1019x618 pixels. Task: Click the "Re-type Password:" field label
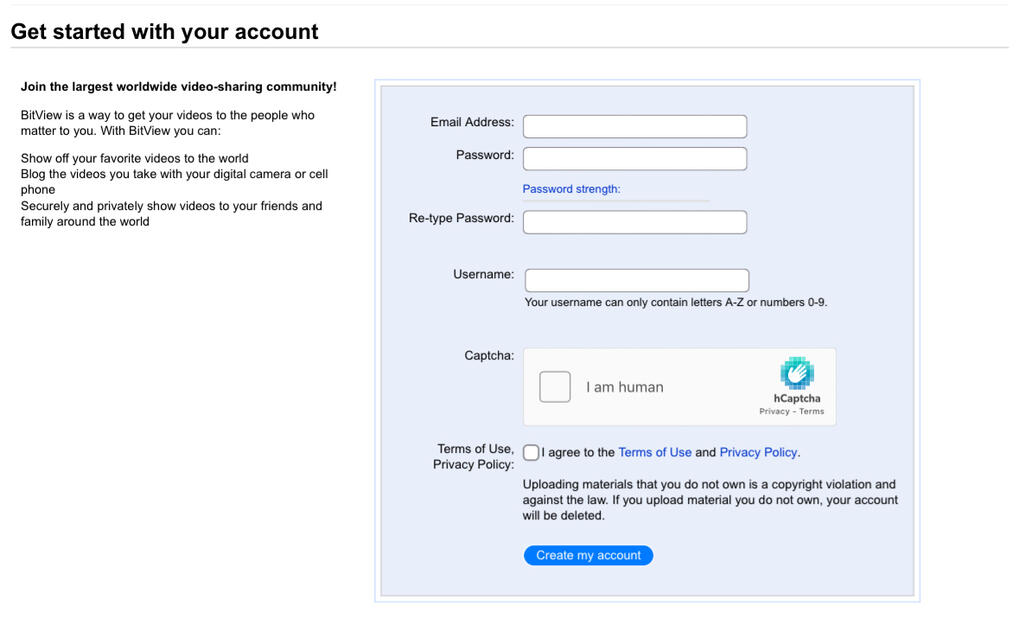[x=461, y=218]
